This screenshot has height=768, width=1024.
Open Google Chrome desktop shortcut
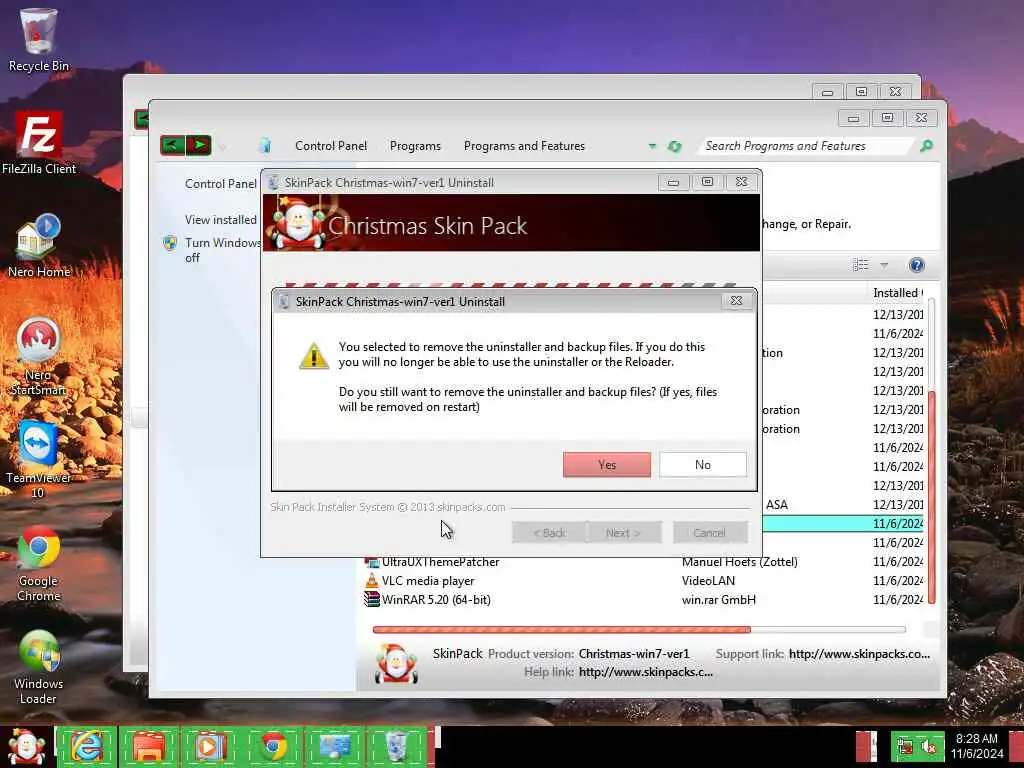[x=39, y=563]
